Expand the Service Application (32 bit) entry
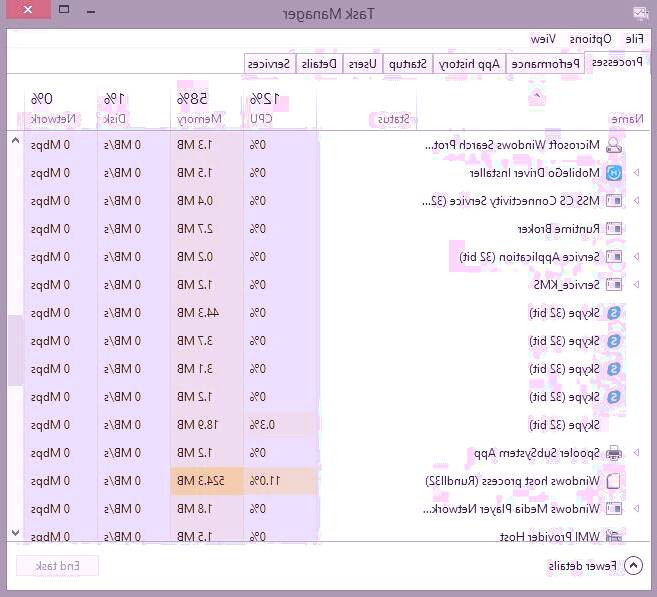Screen dimensions: 657x597 click(636, 257)
